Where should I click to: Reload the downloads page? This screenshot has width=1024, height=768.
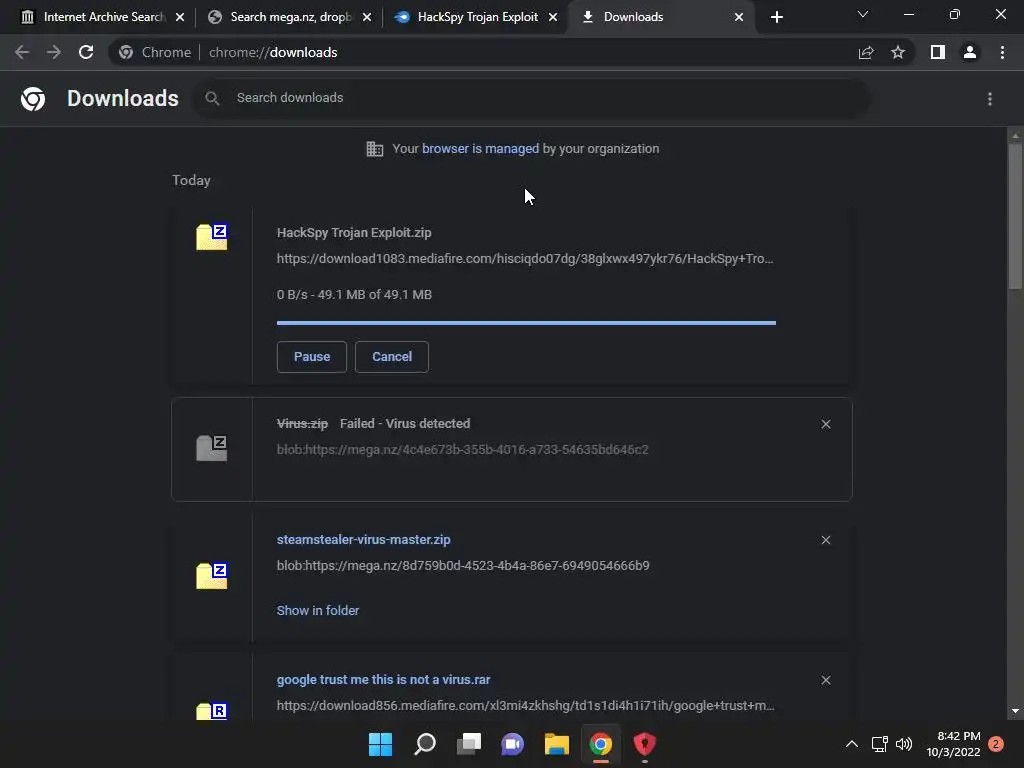click(x=86, y=52)
